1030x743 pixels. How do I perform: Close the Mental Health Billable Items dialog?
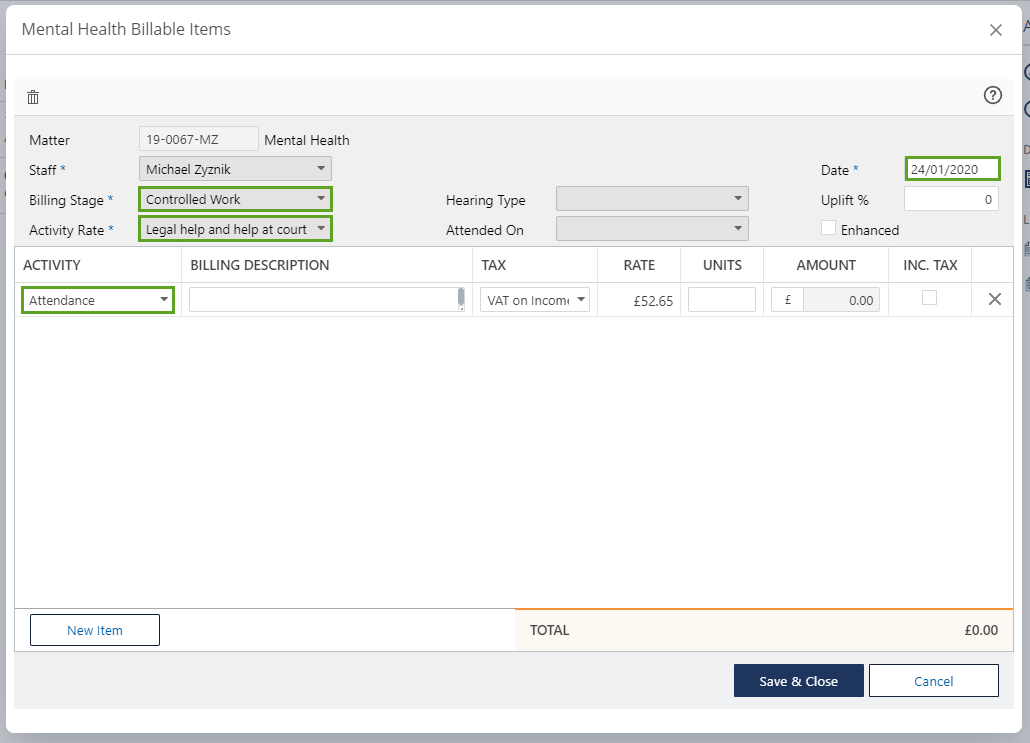[995, 30]
